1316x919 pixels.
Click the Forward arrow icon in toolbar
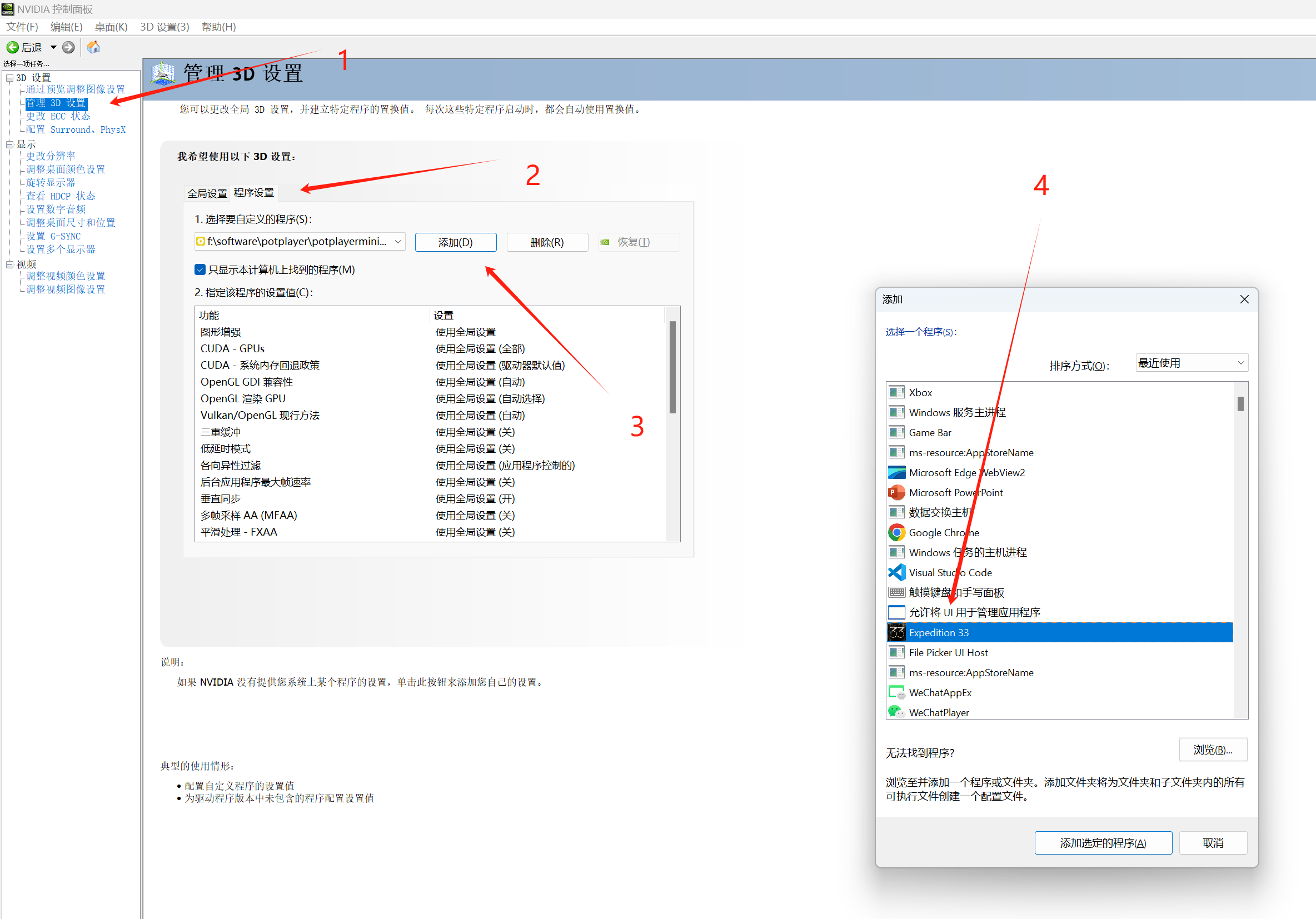coord(68,48)
